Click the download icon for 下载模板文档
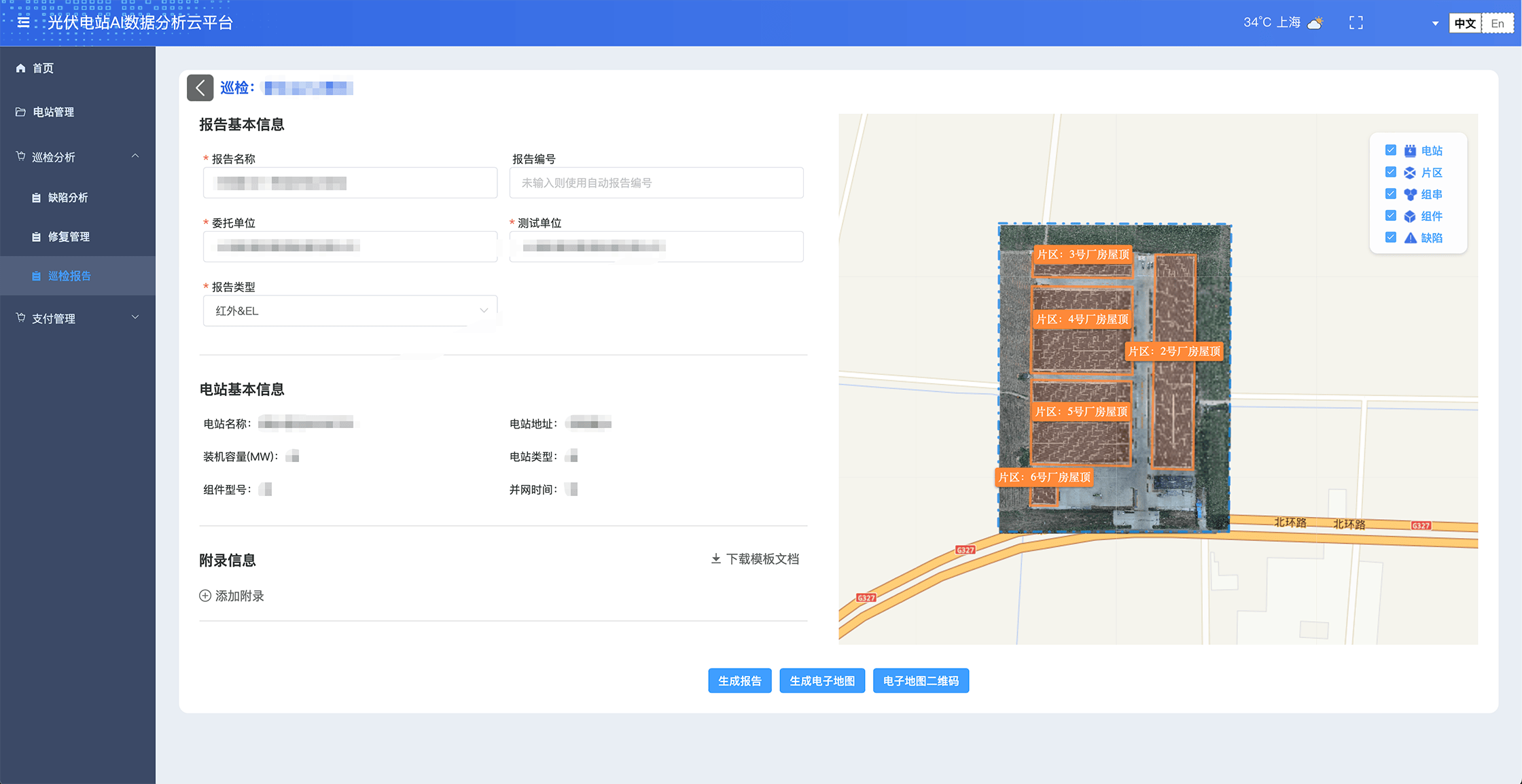This screenshot has width=1522, height=784. point(715,558)
